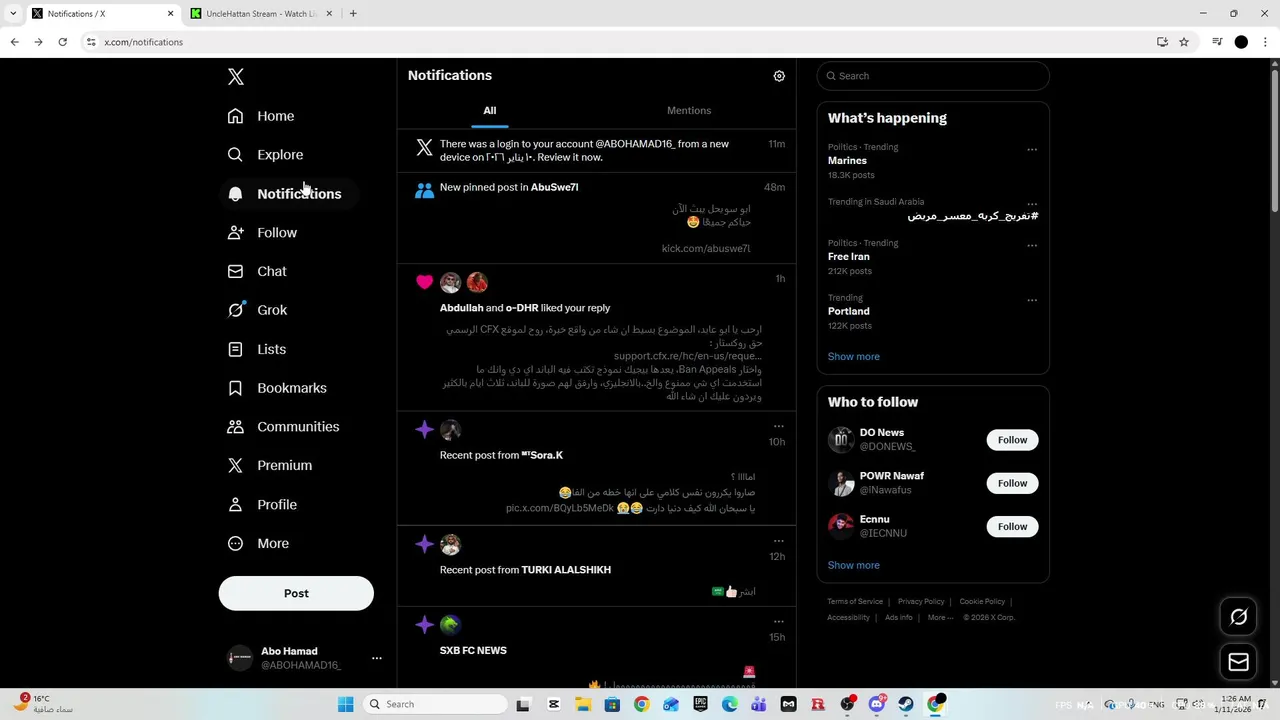Open notification settings gear icon
The width and height of the screenshot is (1280, 720).
click(779, 76)
